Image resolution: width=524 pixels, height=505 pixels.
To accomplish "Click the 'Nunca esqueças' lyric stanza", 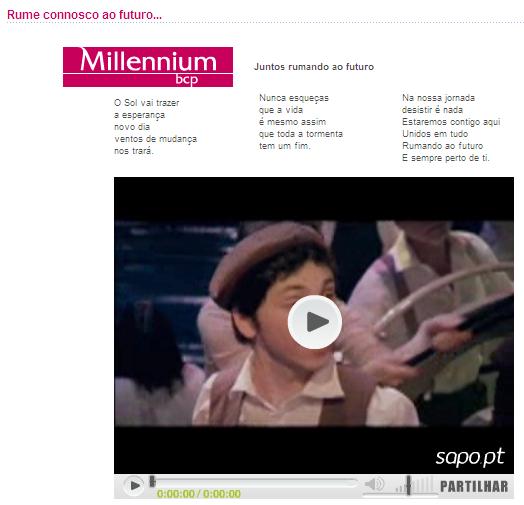I will [x=301, y=122].
